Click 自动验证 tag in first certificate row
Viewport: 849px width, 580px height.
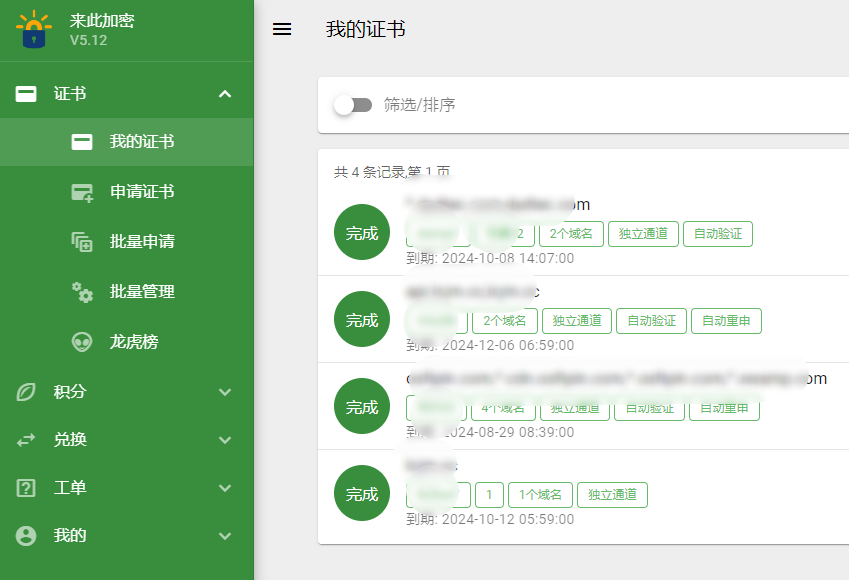[718, 234]
